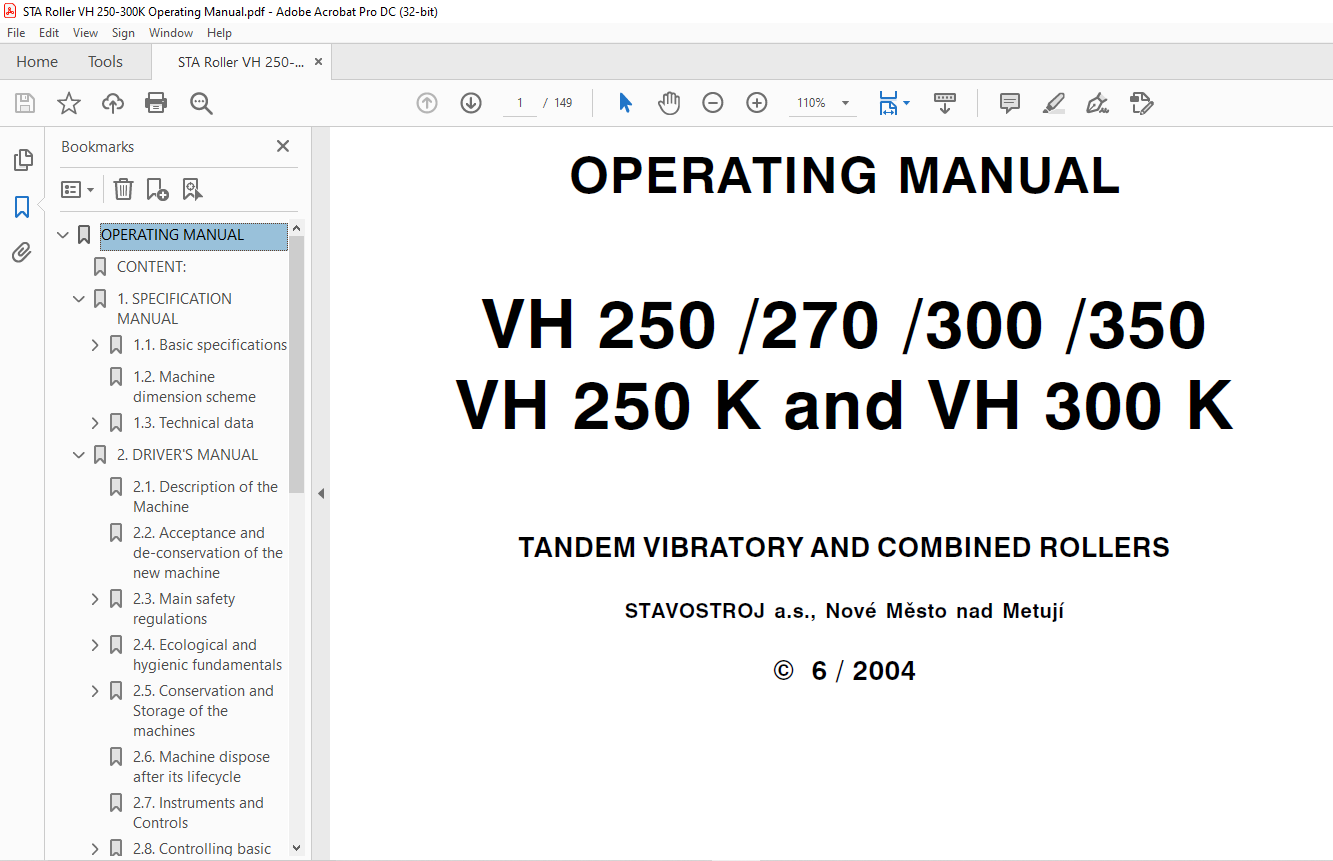Open 1.2. Machine dimension scheme bookmark
Image resolution: width=1333 pixels, height=861 pixels.
coord(194,387)
